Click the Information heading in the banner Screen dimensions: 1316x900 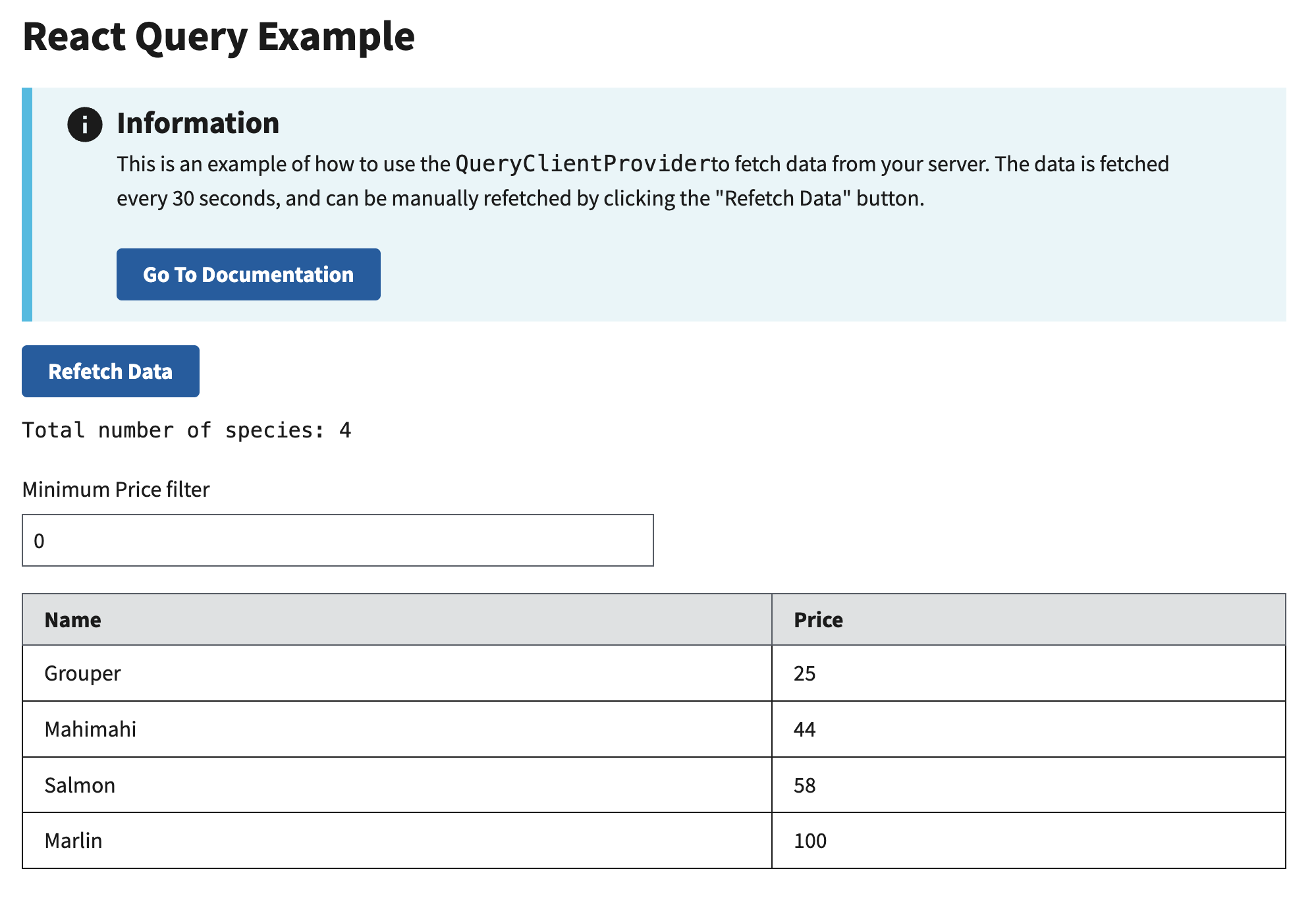tap(198, 123)
